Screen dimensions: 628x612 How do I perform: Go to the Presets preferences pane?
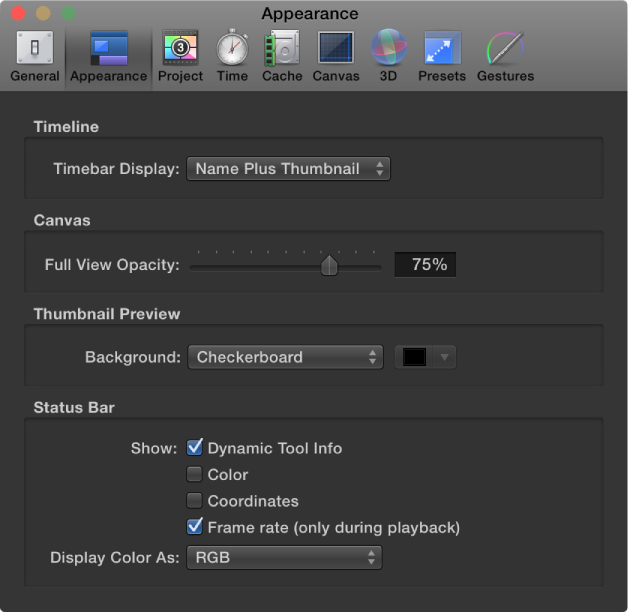point(442,57)
